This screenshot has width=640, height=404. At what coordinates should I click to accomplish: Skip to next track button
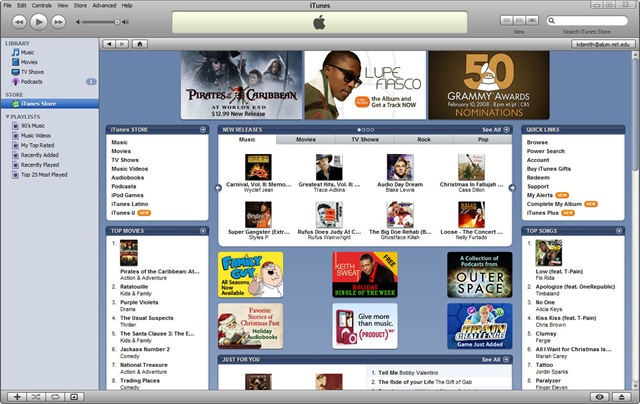[x=58, y=22]
